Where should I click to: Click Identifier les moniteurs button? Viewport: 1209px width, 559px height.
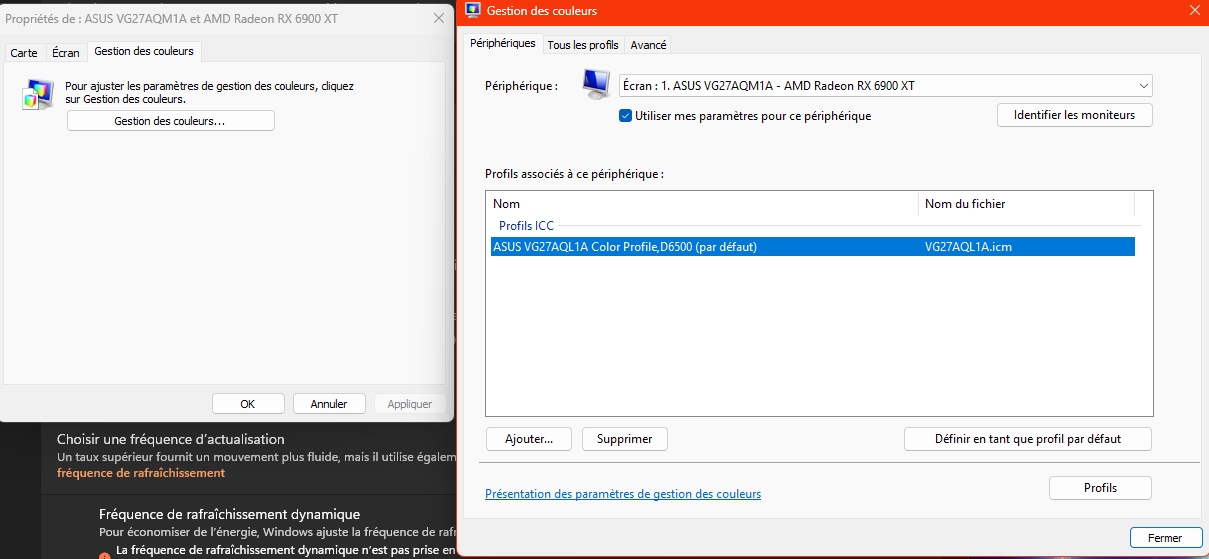pos(1074,115)
